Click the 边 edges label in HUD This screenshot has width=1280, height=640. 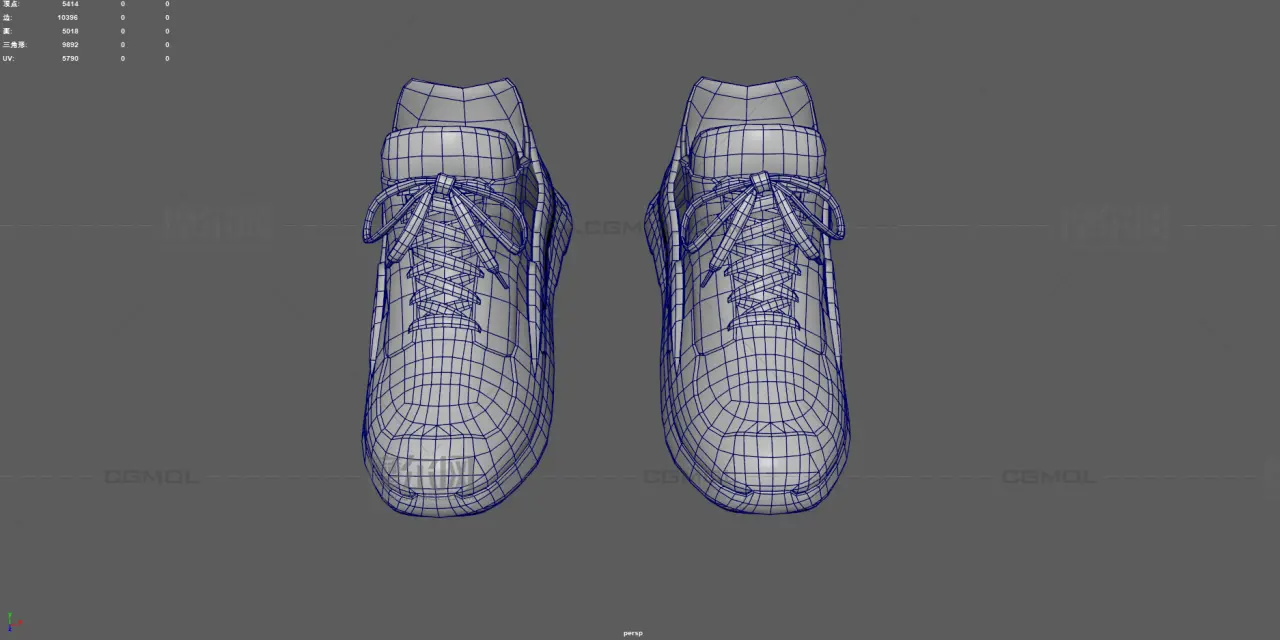(x=7, y=18)
